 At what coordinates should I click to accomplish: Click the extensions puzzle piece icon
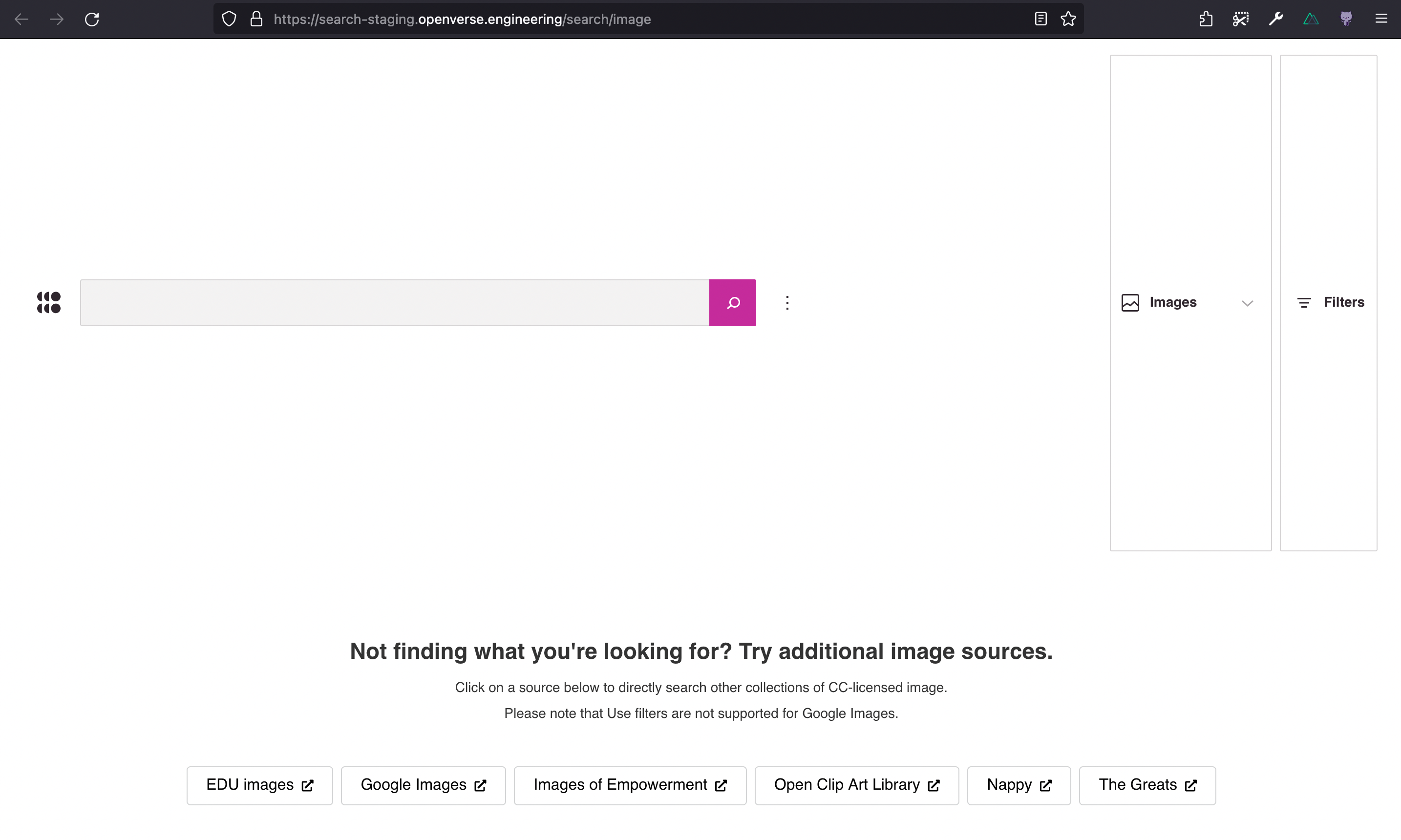point(1206,19)
